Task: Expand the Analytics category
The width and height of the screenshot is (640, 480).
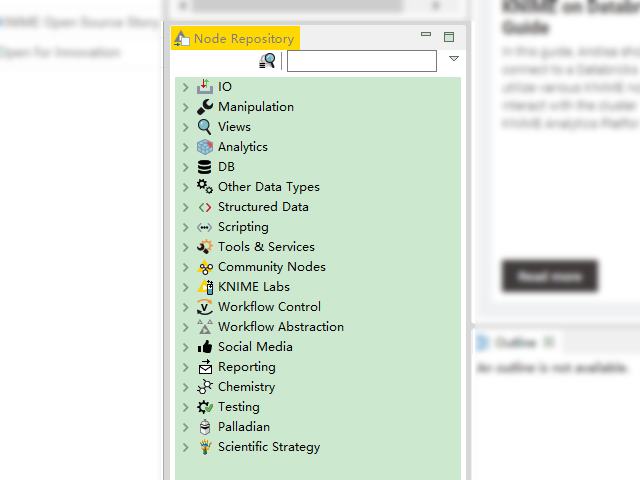Action: coord(186,147)
